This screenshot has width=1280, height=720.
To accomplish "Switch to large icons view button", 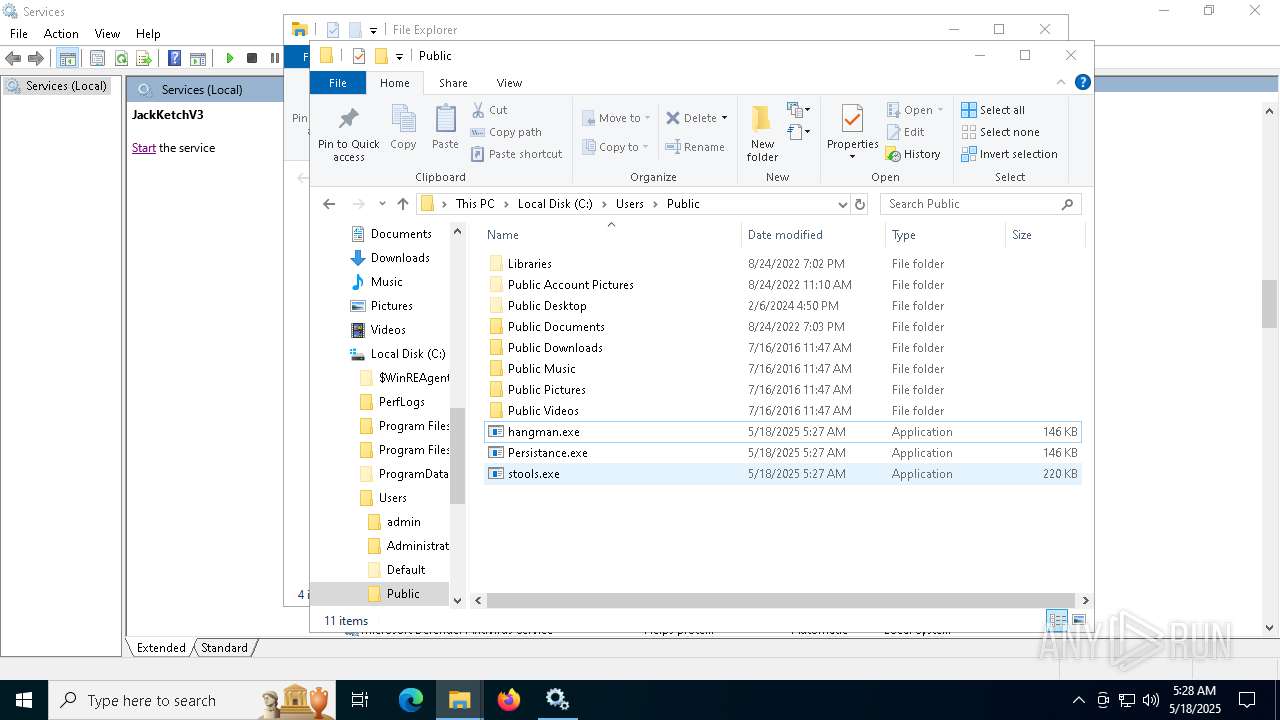I will tap(1079, 621).
